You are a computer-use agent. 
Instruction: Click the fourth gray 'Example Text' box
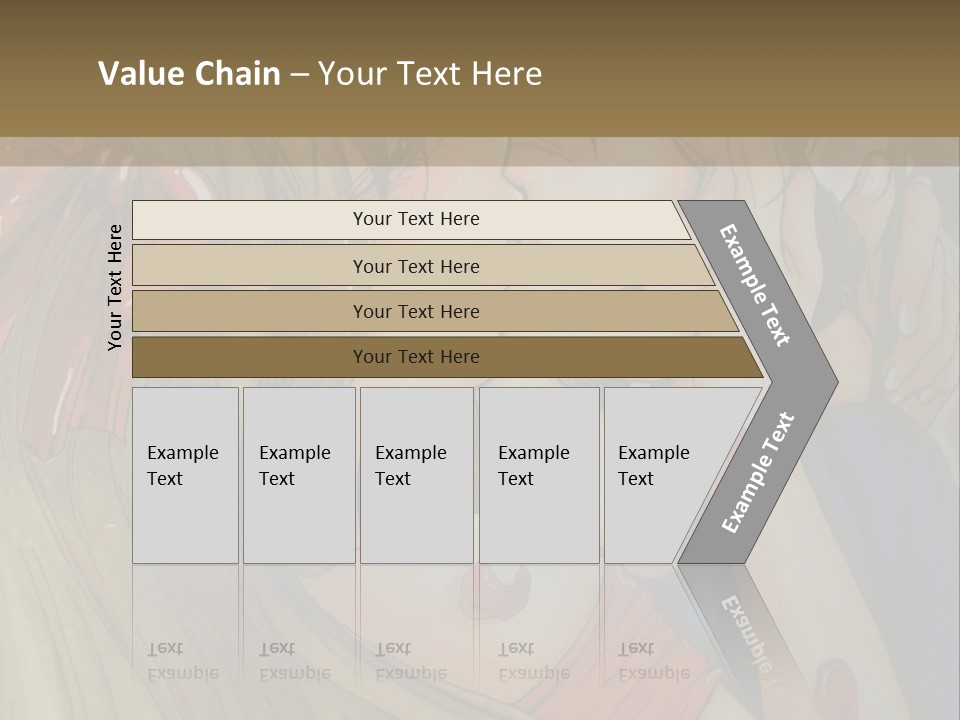[x=539, y=475]
